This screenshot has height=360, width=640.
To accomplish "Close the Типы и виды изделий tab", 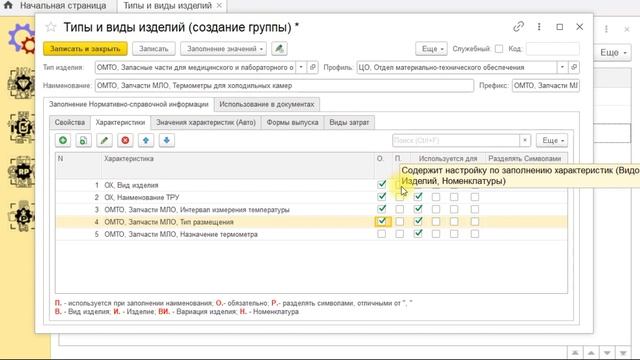I will point(219,6).
